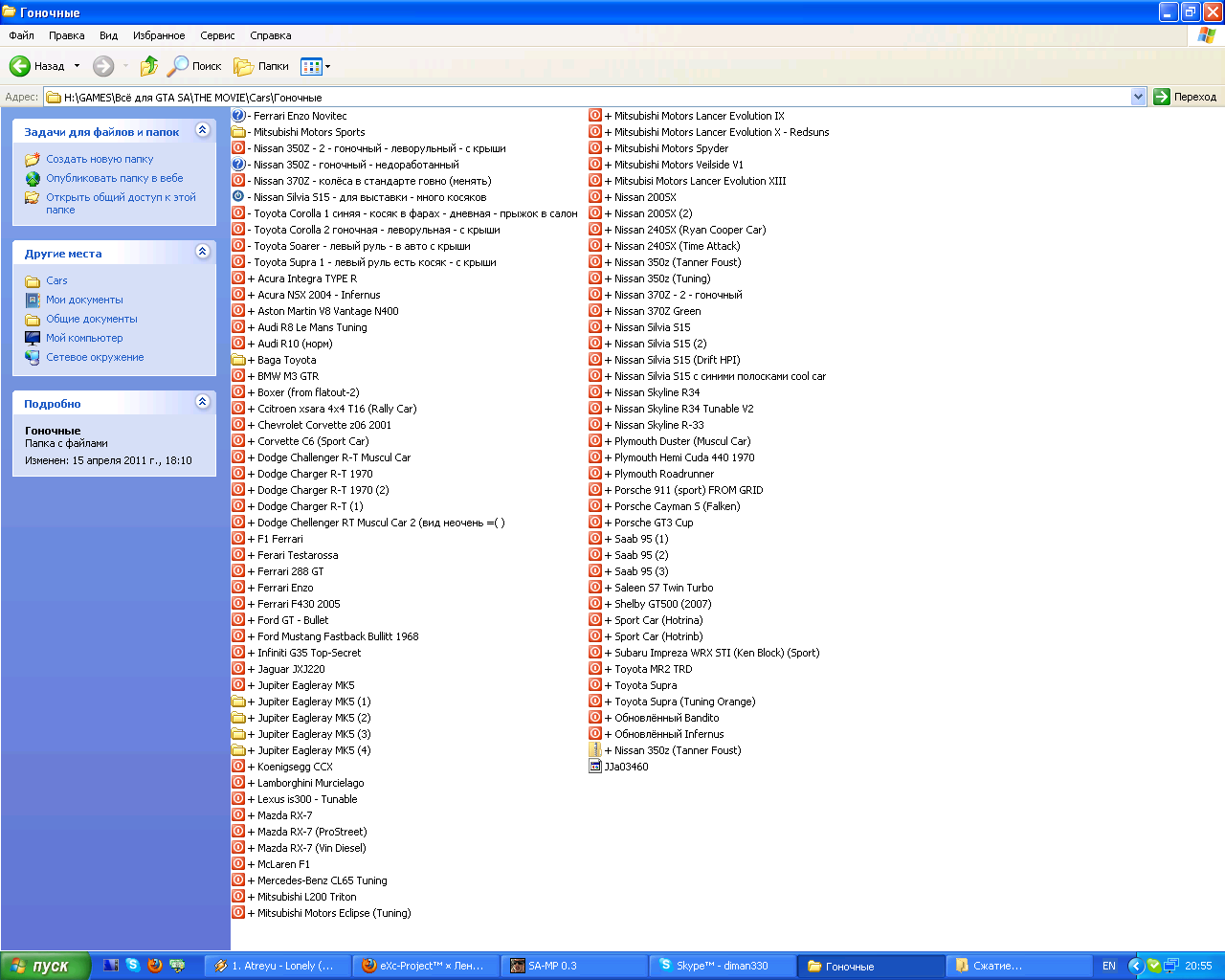Open the Правка menu
The width and height of the screenshot is (1225, 980).
66,35
